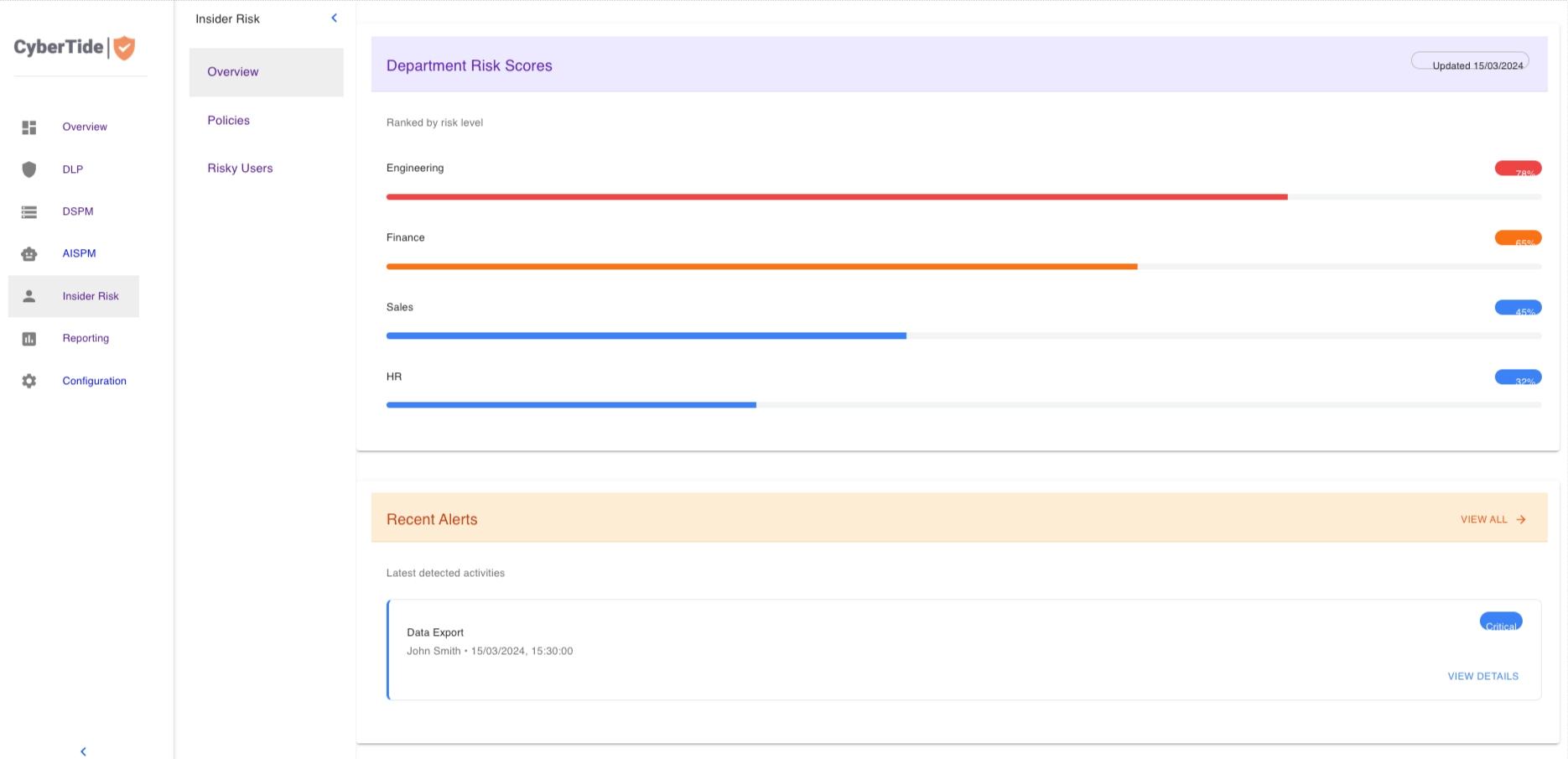Click the Reporting chart icon
The image size is (1568, 759).
coord(29,339)
